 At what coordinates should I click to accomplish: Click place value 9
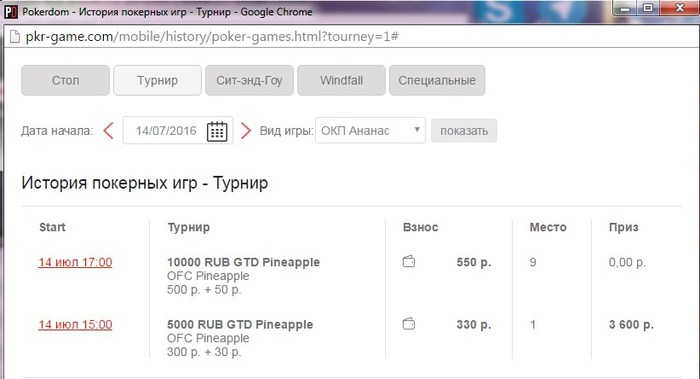coord(533,262)
